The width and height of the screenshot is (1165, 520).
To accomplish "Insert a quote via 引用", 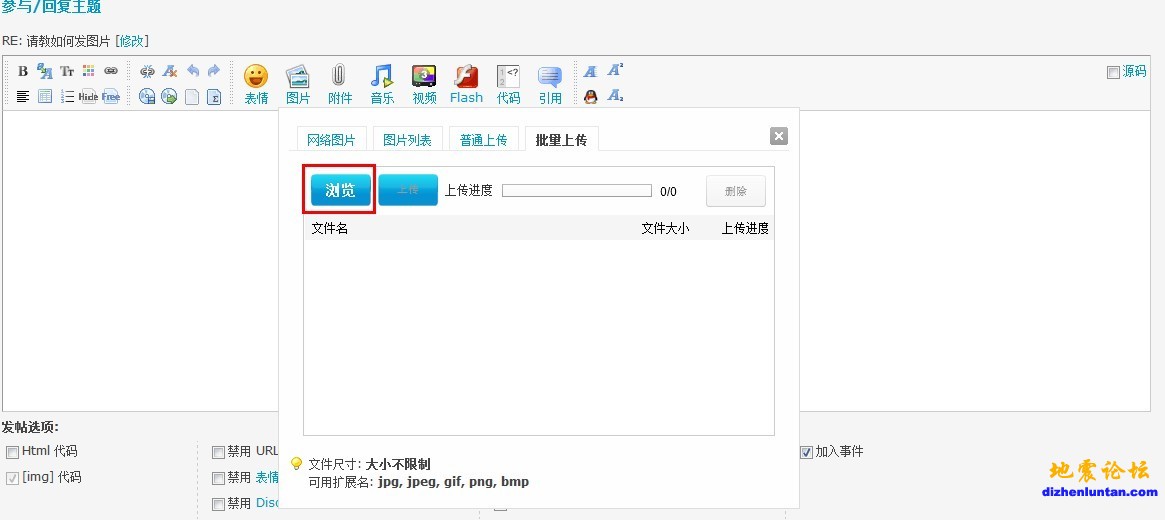I will (551, 84).
